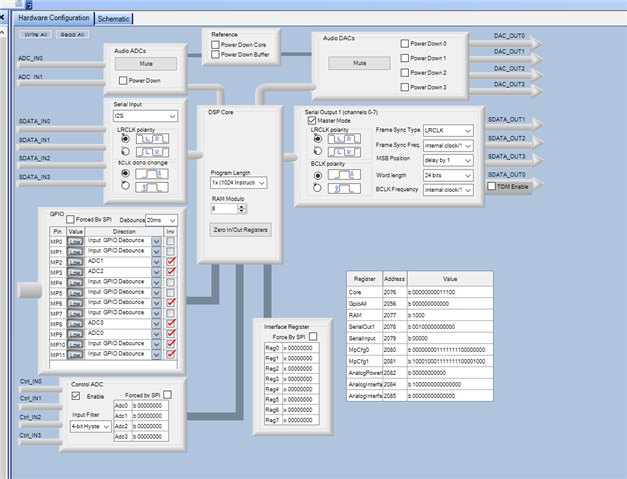Mute the Audio ADCs
Image resolution: width=627 pixels, height=479 pixels.
click(x=146, y=64)
